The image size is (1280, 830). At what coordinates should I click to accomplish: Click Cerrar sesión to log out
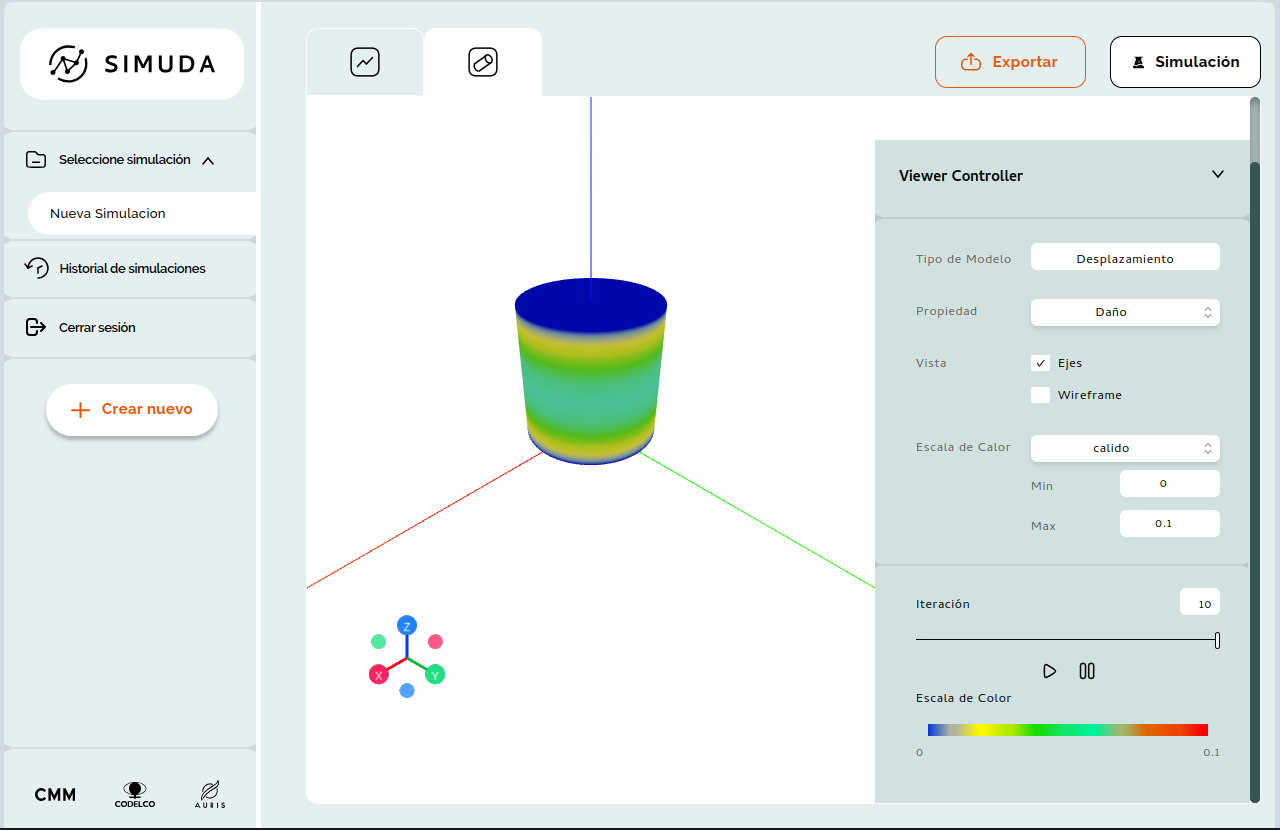click(97, 327)
